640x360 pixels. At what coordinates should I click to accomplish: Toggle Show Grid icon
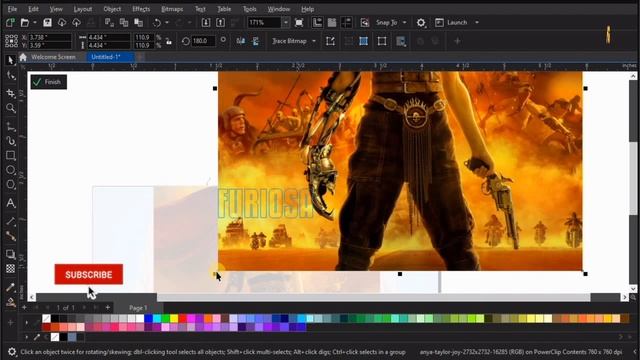(332, 22)
